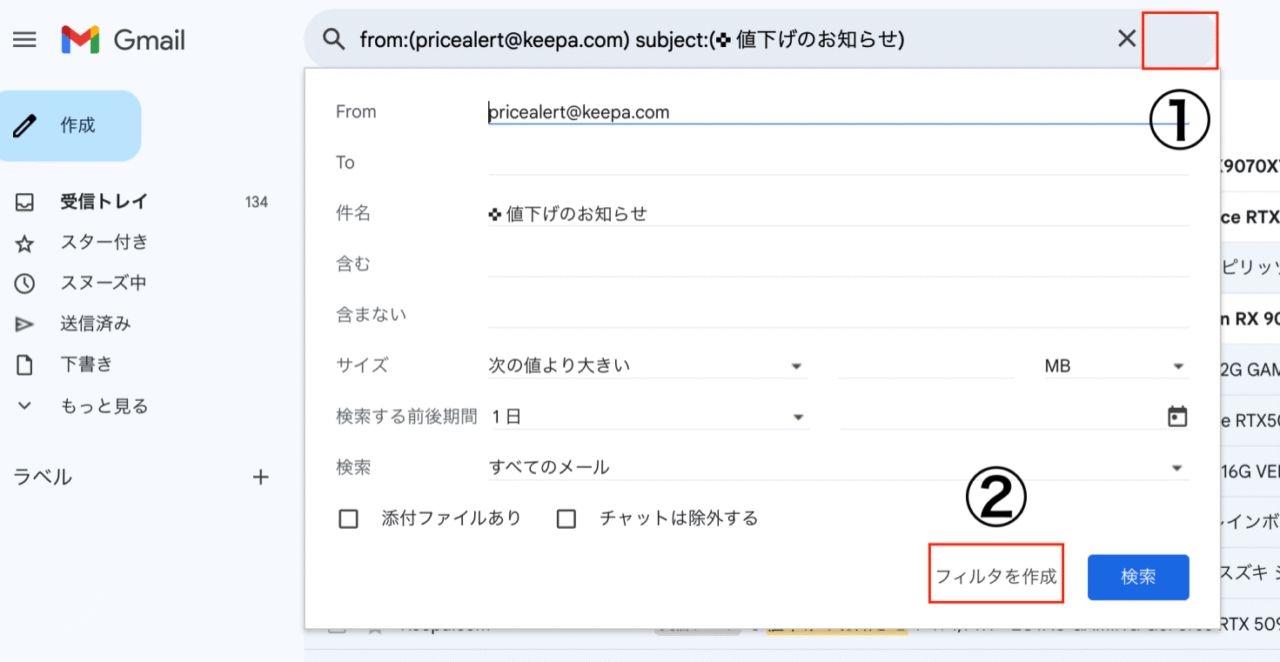
Task: Open スター付き starred mail
Action: click(x=104, y=242)
